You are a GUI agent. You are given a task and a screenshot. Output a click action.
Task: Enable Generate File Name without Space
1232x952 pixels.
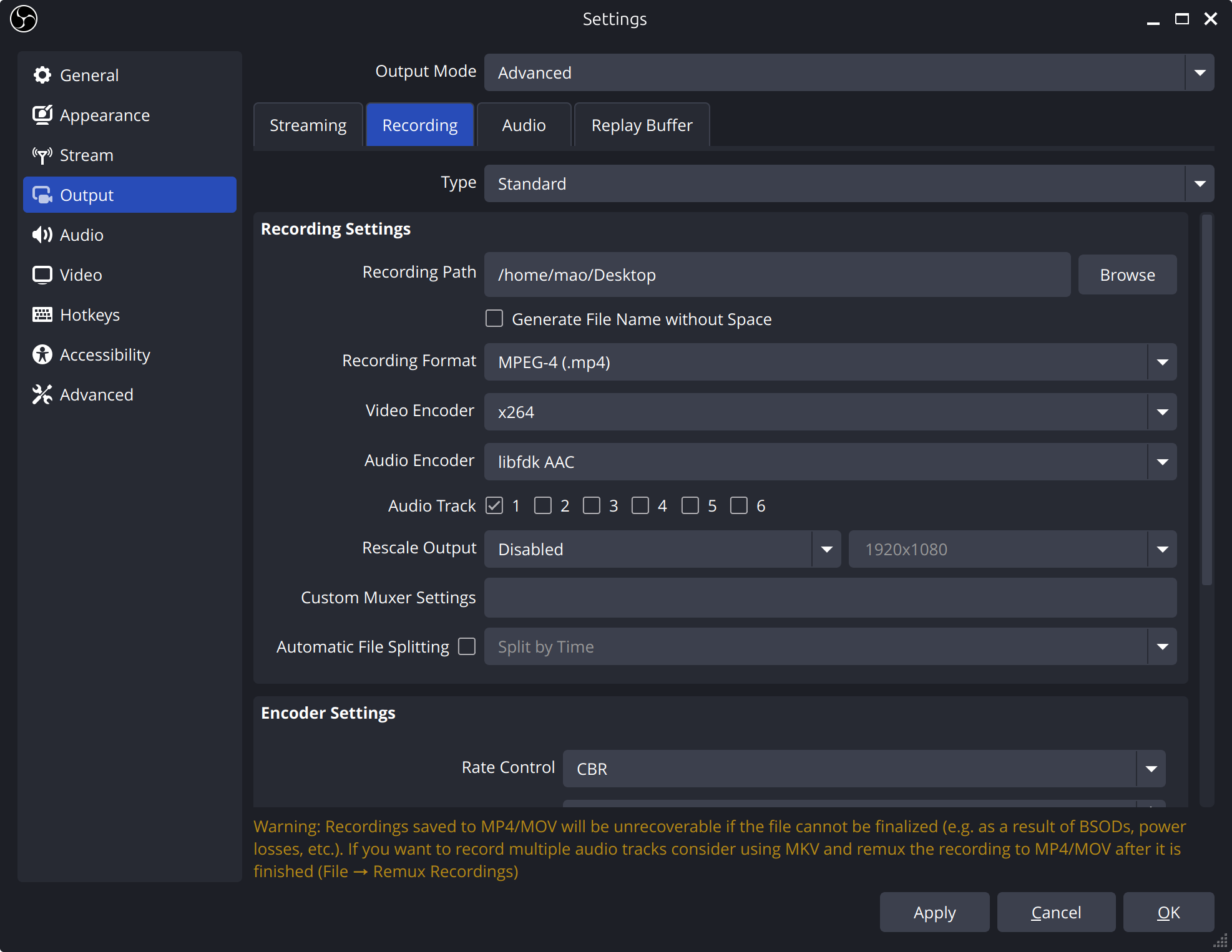click(x=494, y=319)
